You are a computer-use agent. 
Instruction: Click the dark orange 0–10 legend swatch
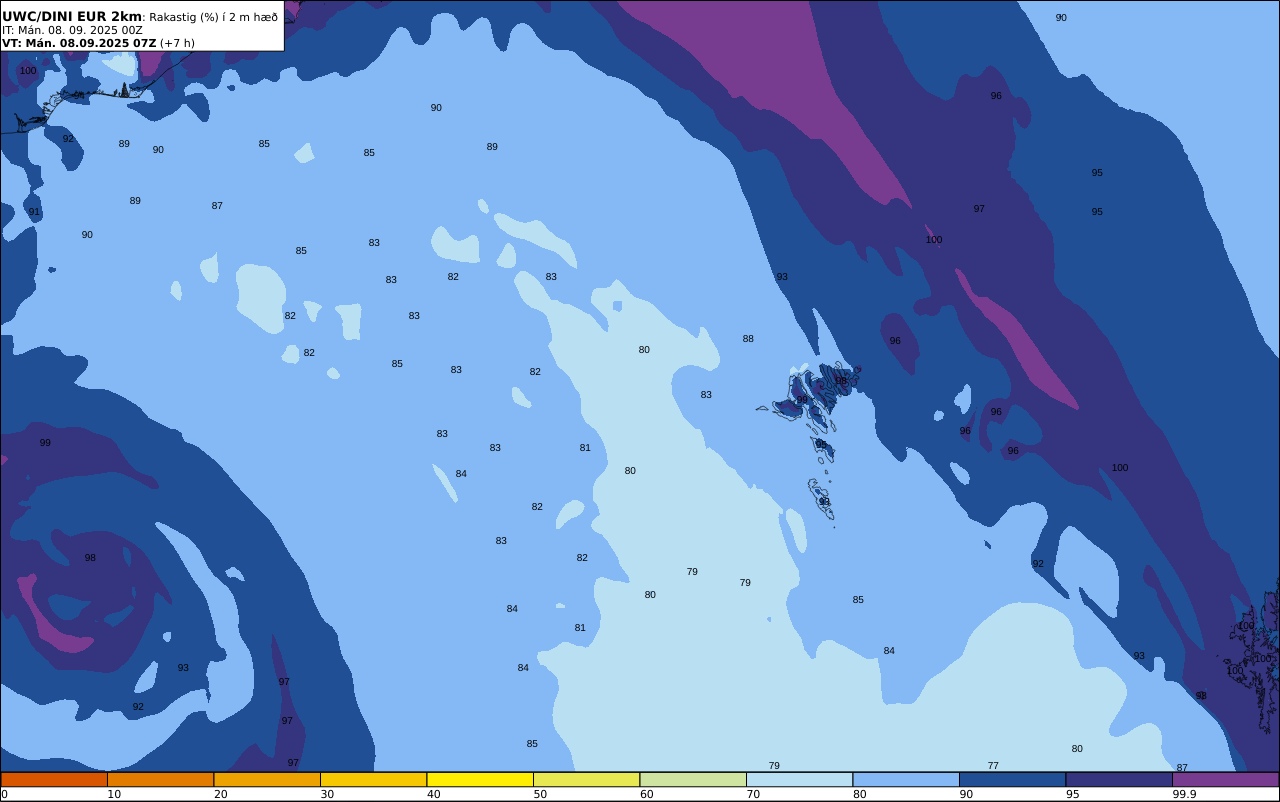click(54, 779)
